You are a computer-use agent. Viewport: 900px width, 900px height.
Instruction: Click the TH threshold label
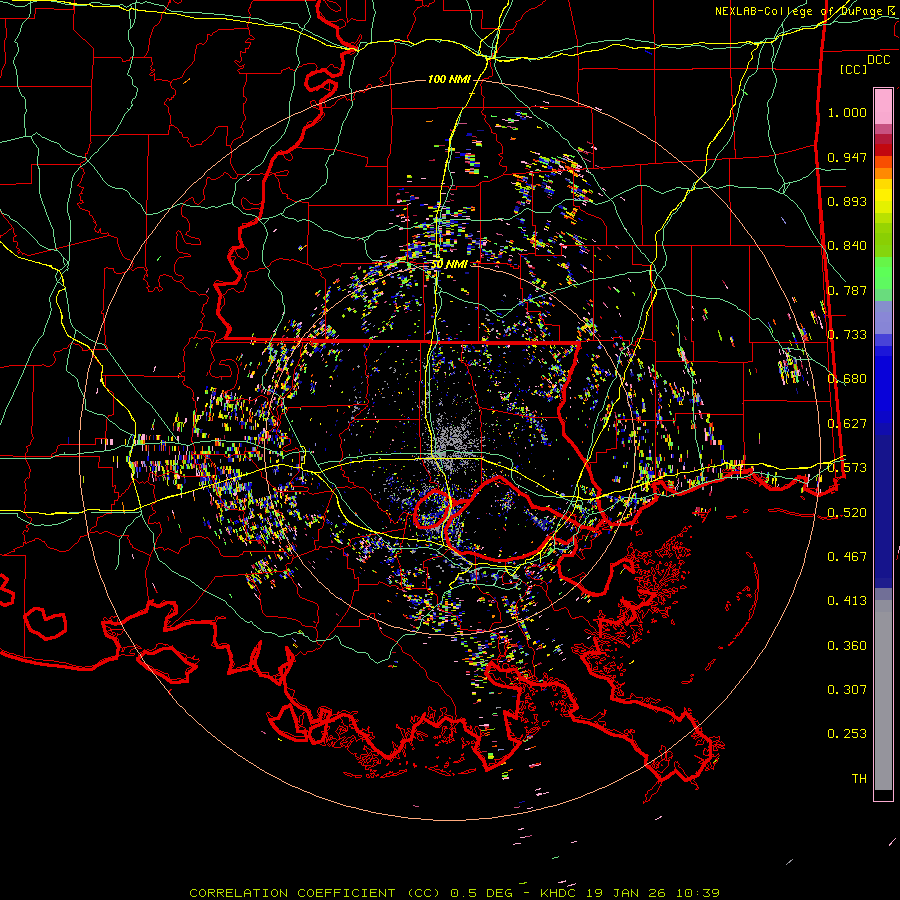pyautogui.click(x=858, y=778)
